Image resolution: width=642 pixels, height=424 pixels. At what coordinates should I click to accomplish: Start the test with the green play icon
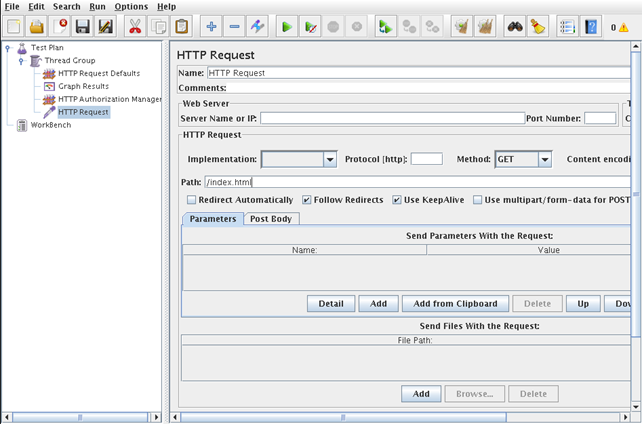[x=287, y=27]
